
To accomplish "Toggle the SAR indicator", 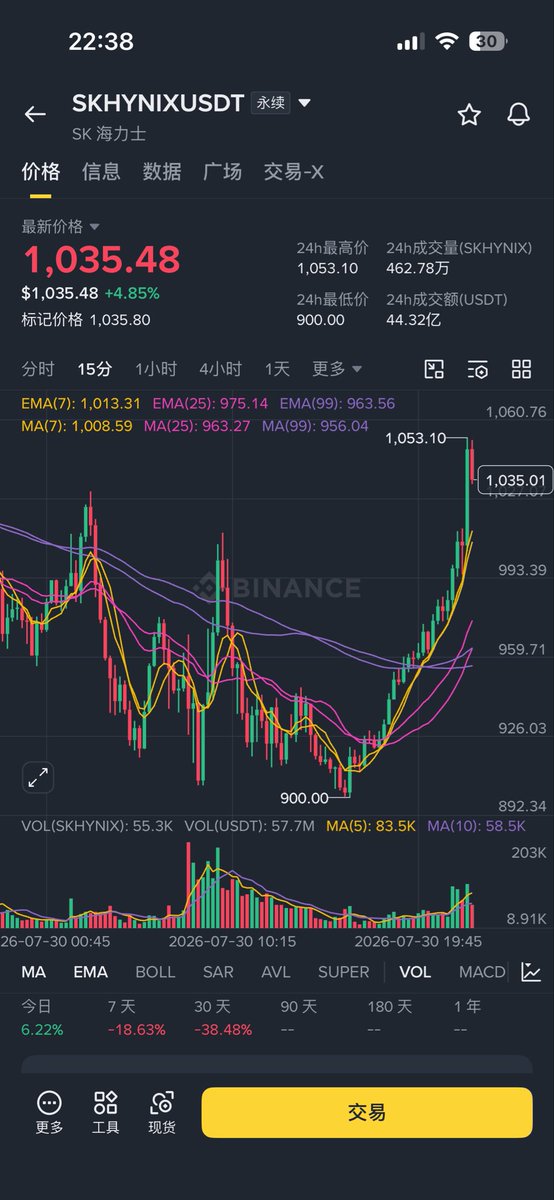I will pyautogui.click(x=218, y=972).
